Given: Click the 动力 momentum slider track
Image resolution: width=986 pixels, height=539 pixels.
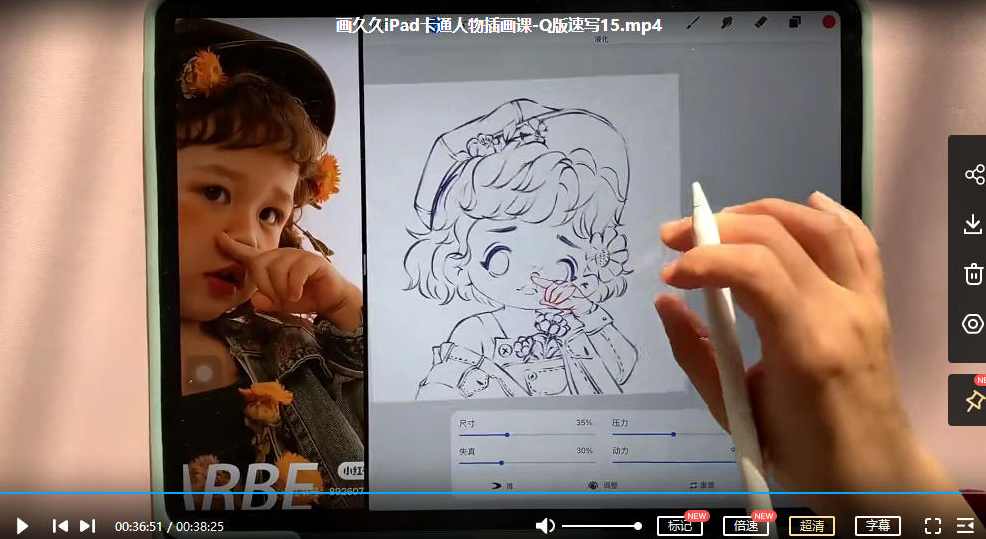Looking at the screenshot, I should click(673, 462).
